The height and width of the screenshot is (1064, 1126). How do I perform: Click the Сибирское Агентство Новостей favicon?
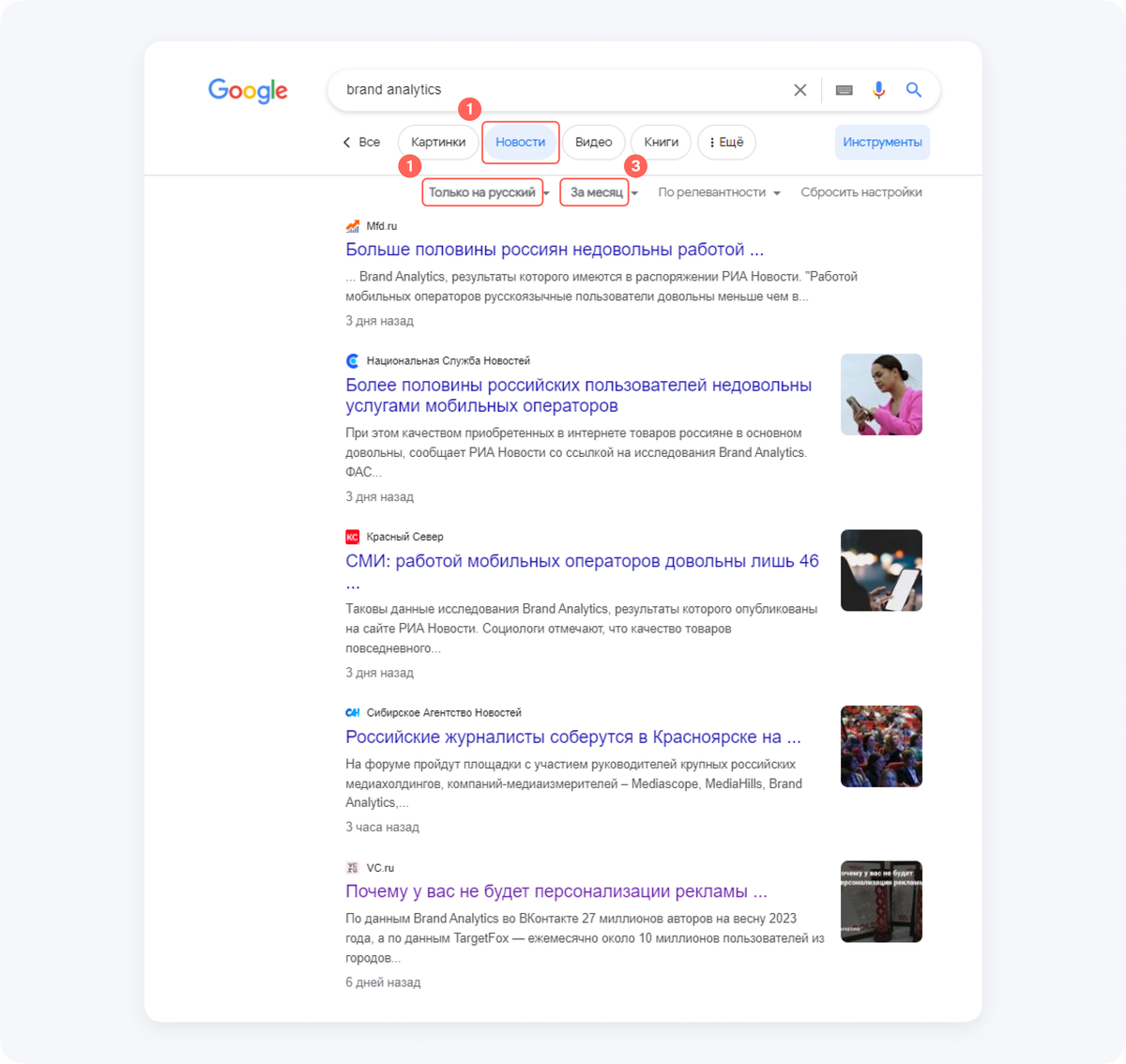pyautogui.click(x=353, y=713)
